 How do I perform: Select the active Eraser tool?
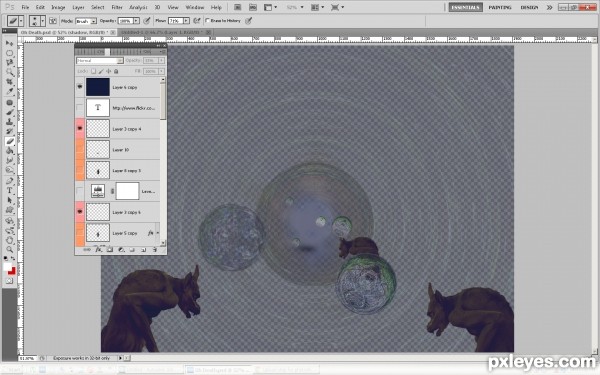tap(10, 141)
